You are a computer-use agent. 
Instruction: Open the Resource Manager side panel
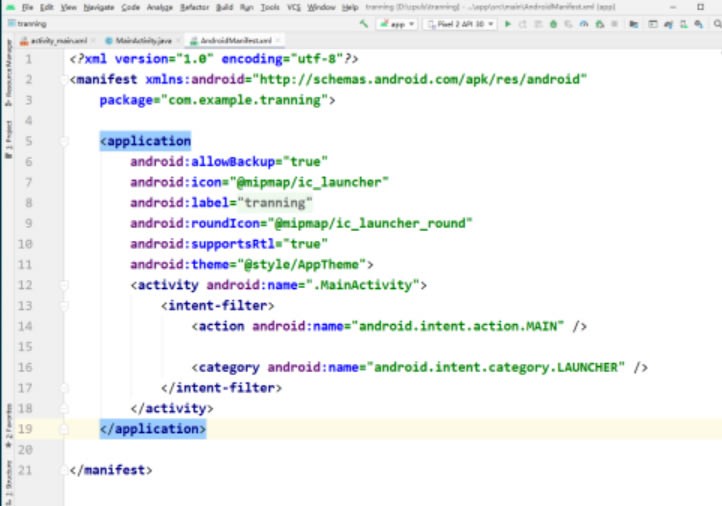(8, 72)
